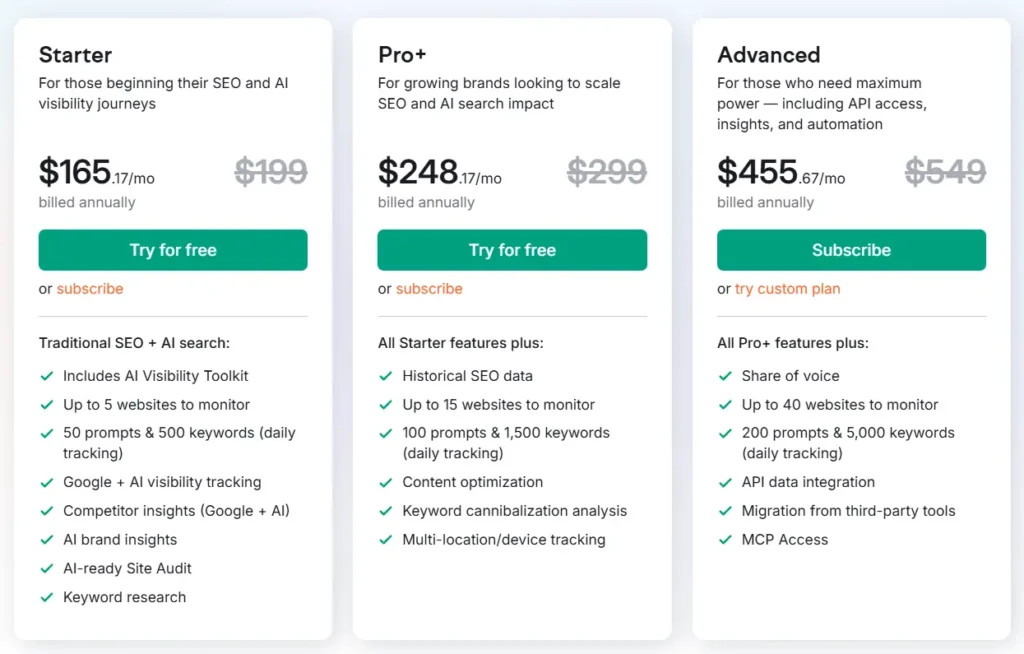Click the checkmark beside Keyword research
The height and width of the screenshot is (654, 1024).
pyautogui.click(x=46, y=597)
